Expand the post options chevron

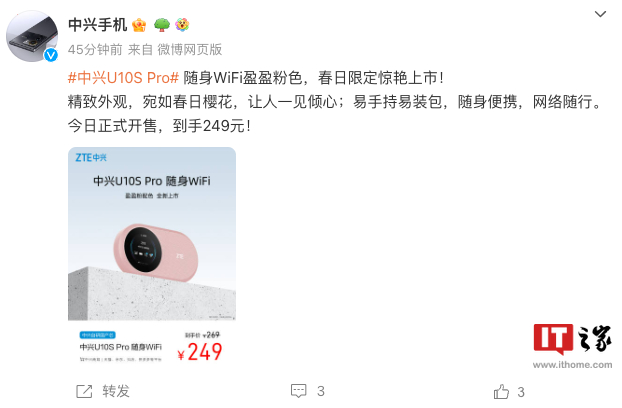[x=600, y=14]
